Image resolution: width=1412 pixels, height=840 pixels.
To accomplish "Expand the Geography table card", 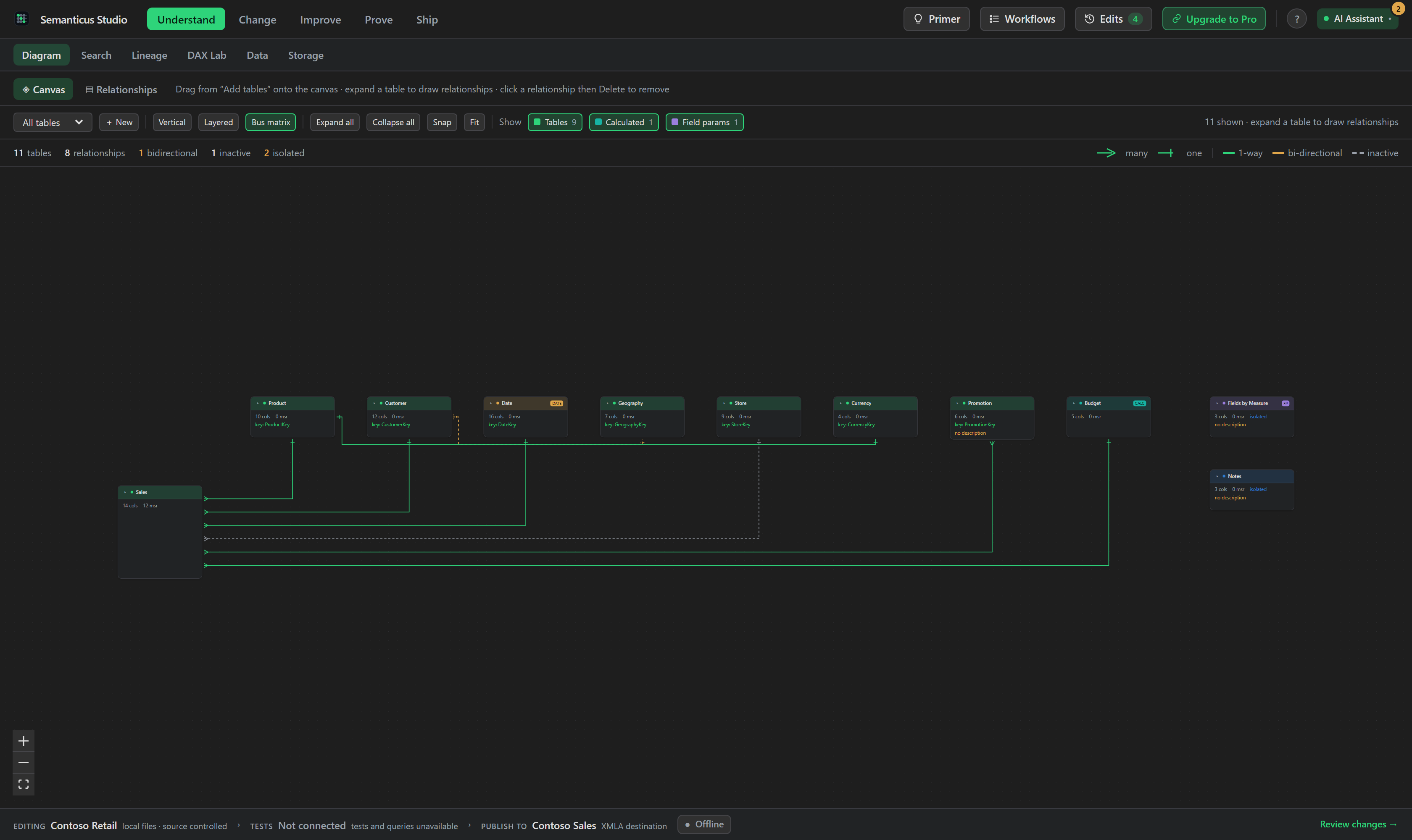I will tap(608, 404).
